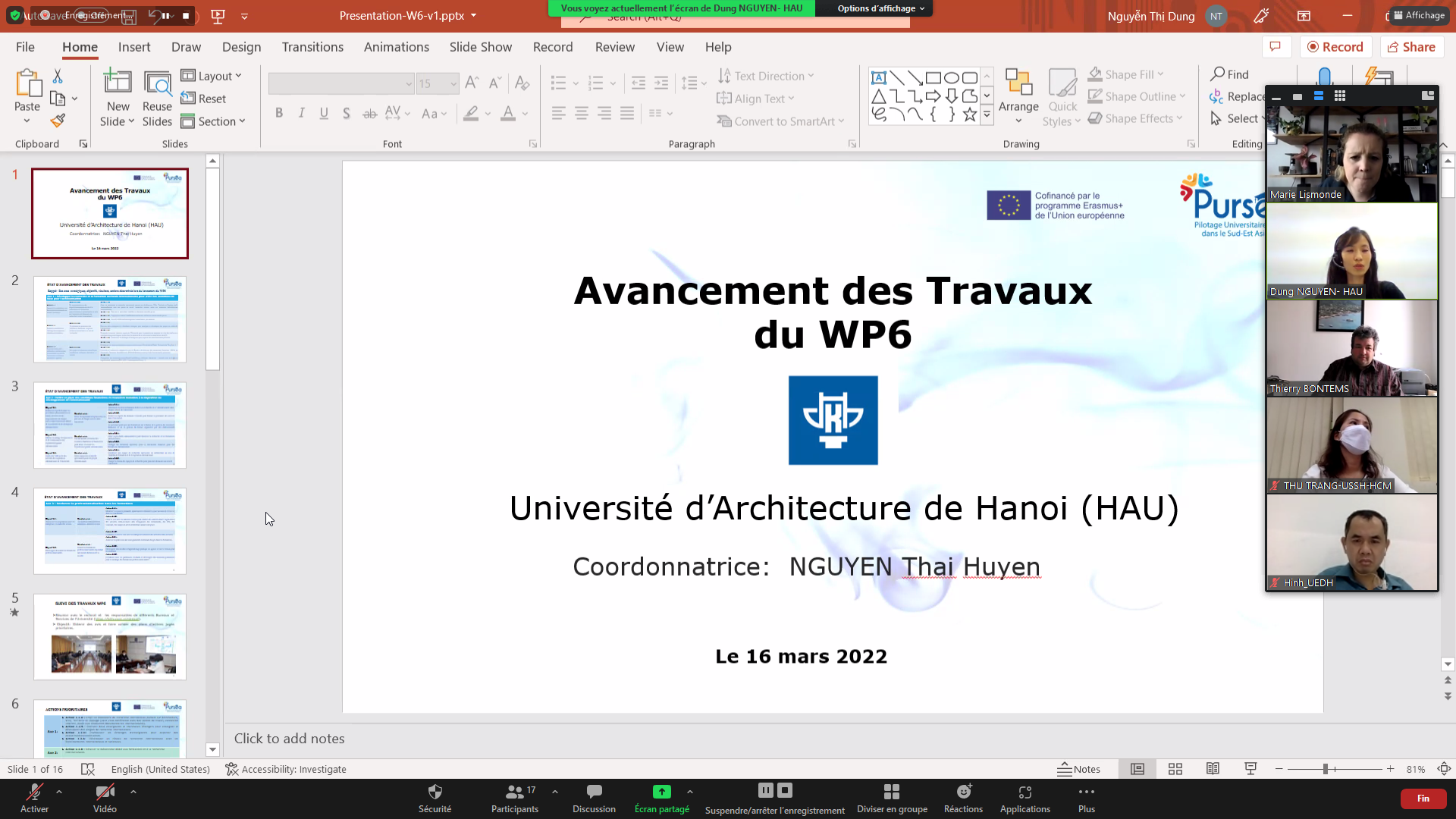Click the red Fin button
1456x819 pixels.
pos(1423,799)
